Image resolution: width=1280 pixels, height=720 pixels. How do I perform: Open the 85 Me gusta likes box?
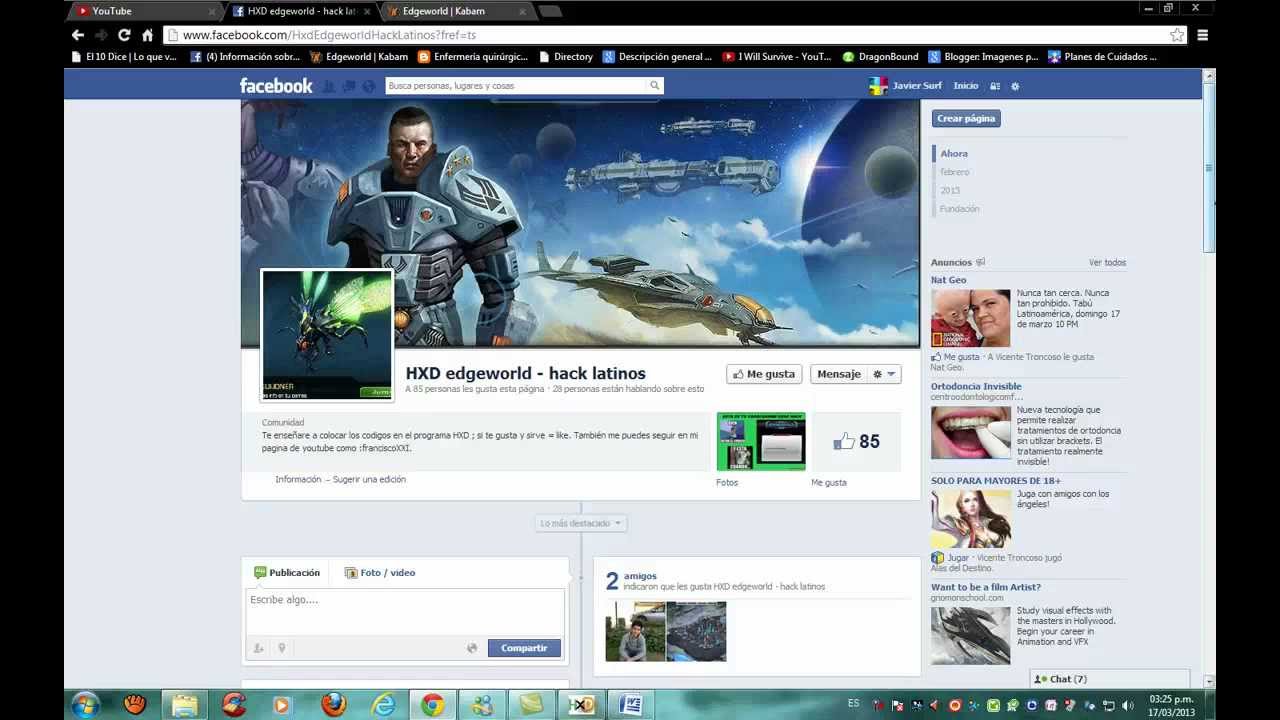click(x=856, y=441)
